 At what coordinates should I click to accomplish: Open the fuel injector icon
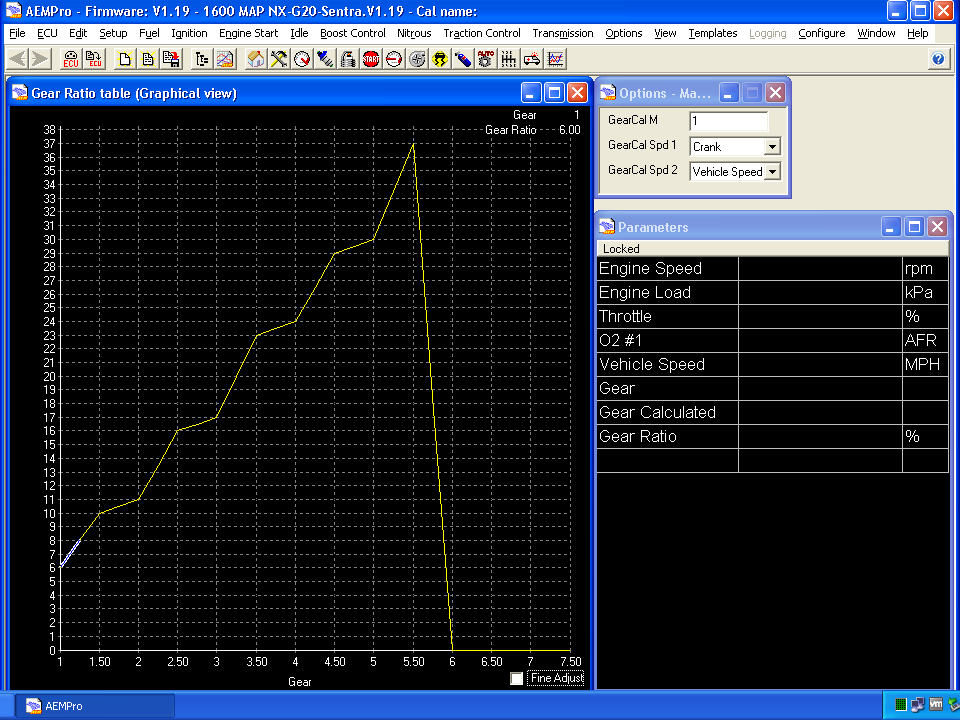click(x=324, y=59)
